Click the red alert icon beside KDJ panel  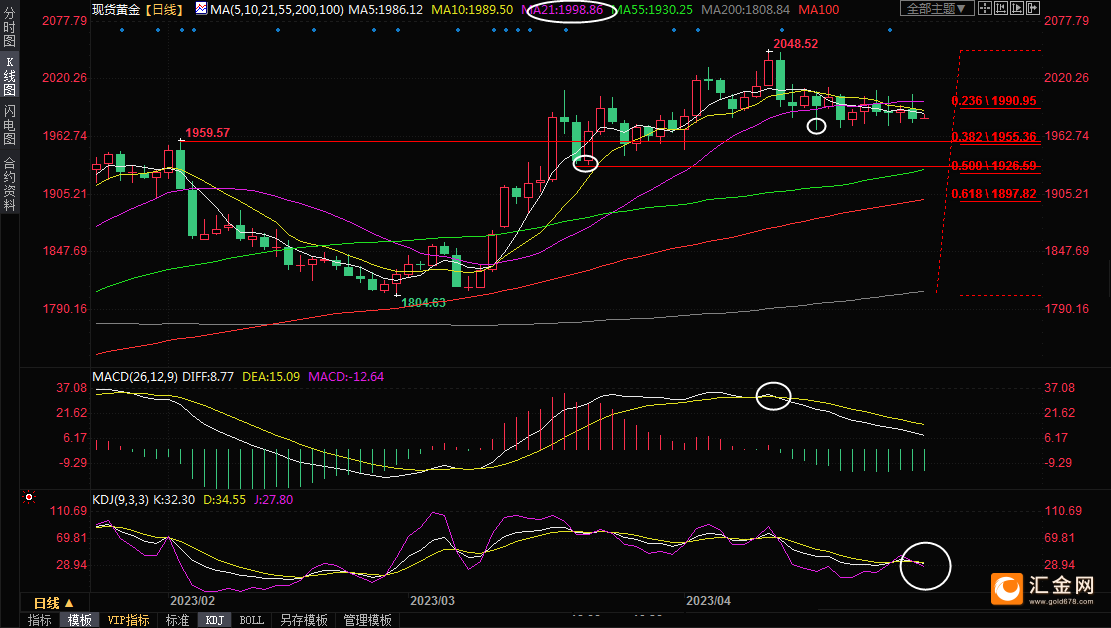28,498
